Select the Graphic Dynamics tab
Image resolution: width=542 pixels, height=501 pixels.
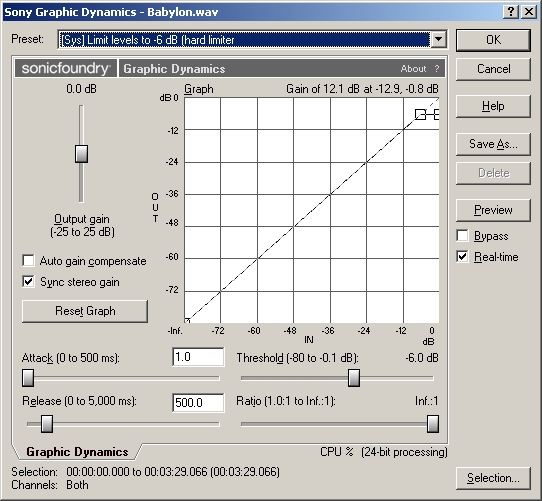(x=77, y=452)
